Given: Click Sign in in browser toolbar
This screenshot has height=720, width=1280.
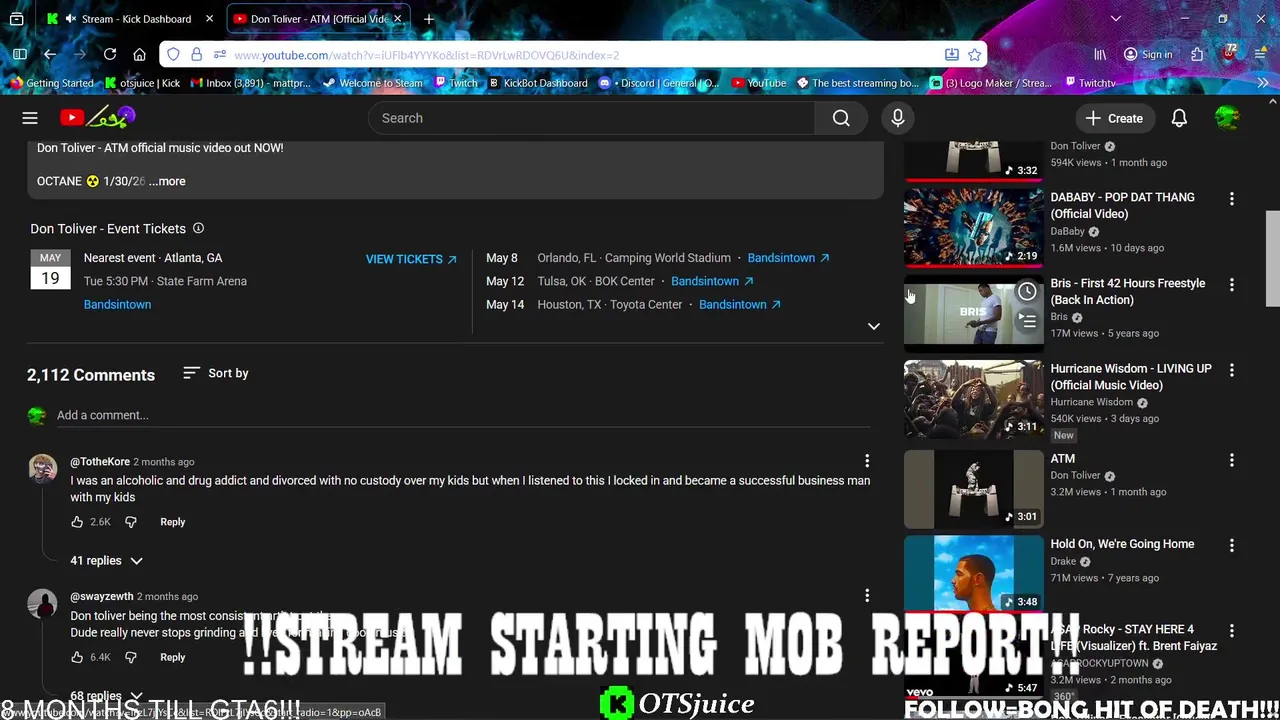Looking at the screenshot, I should 1148,55.
